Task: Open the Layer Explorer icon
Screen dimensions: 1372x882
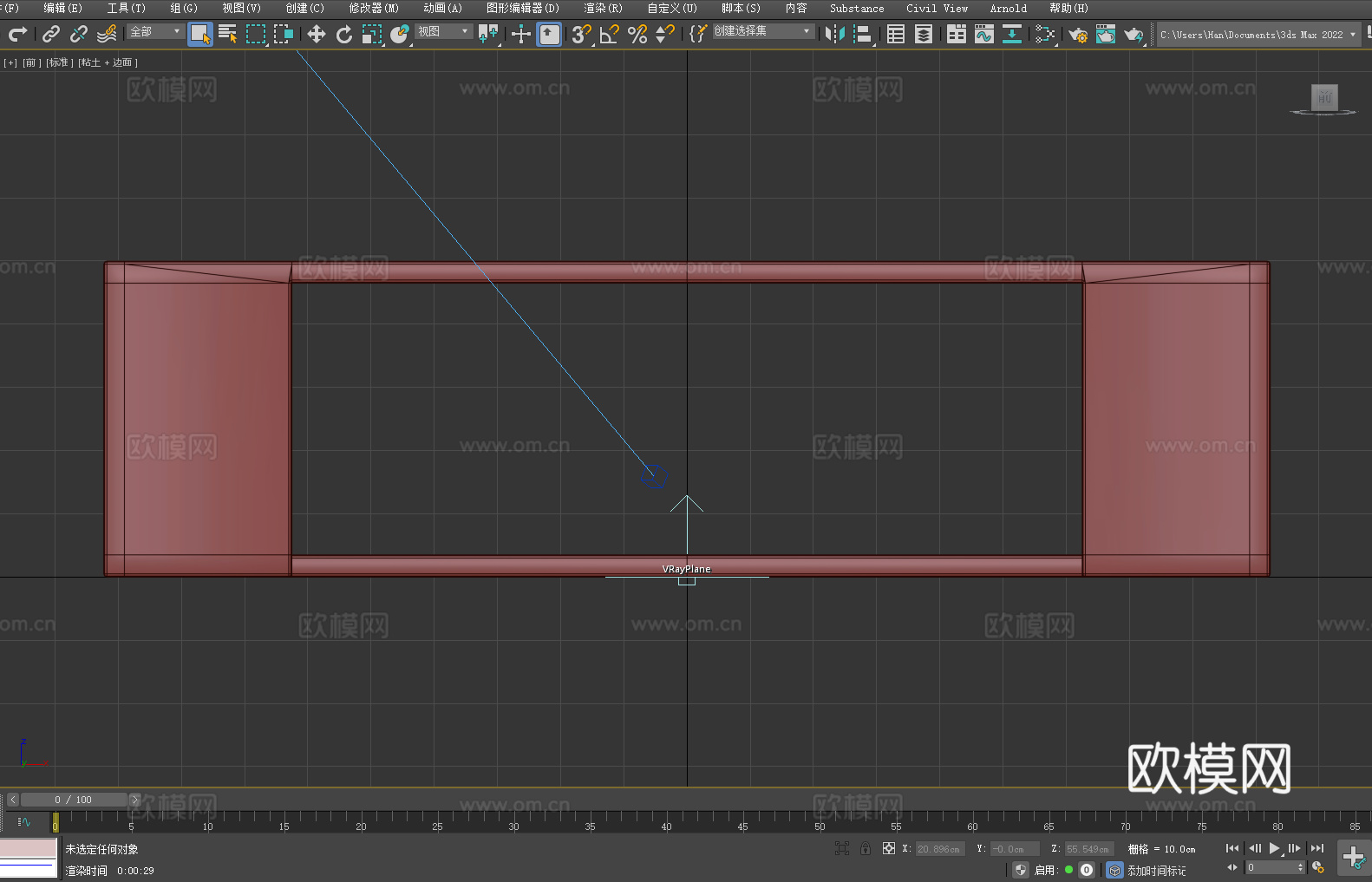Action: point(924,34)
